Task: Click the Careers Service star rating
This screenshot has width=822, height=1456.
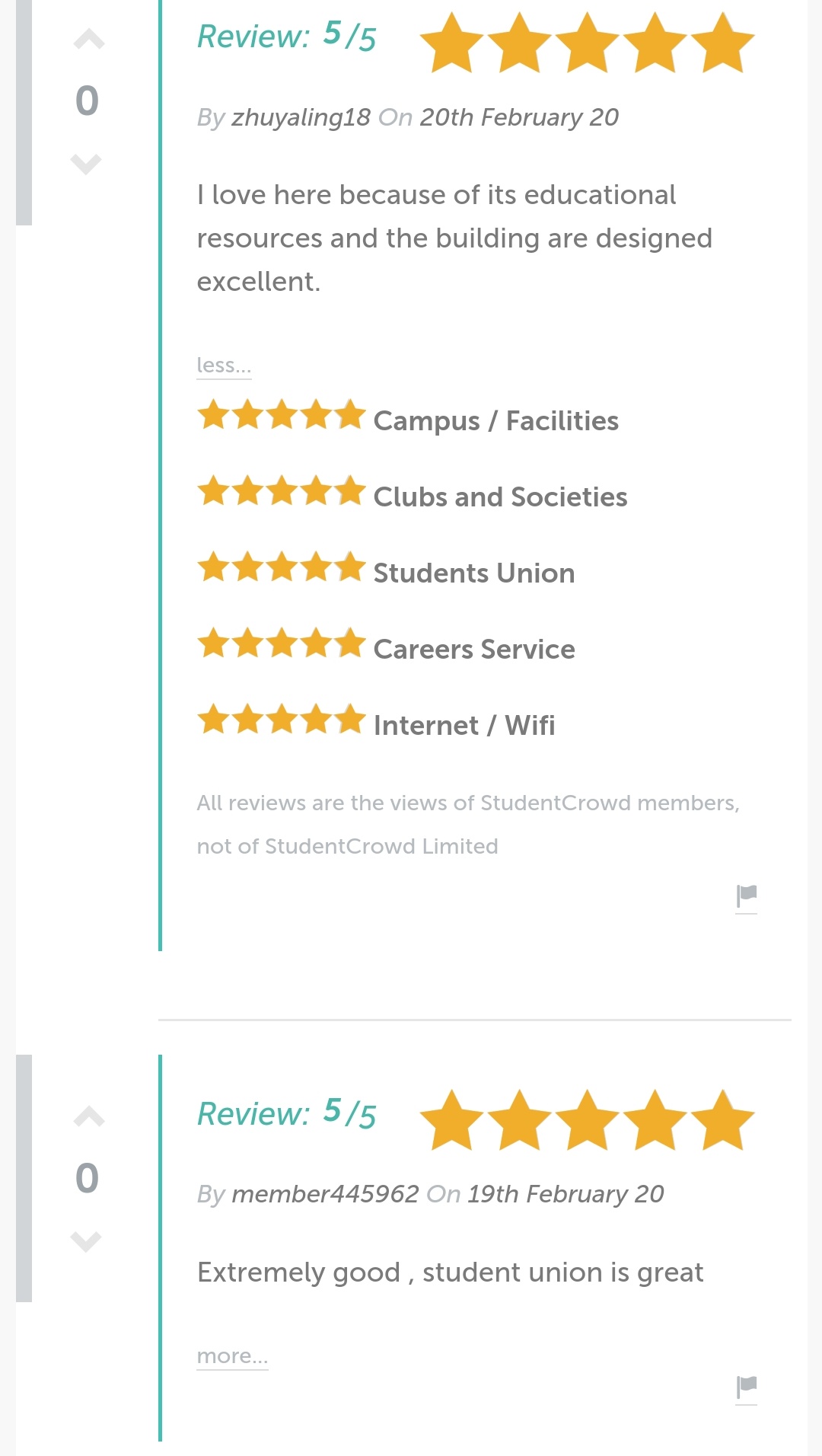Action: 282,644
